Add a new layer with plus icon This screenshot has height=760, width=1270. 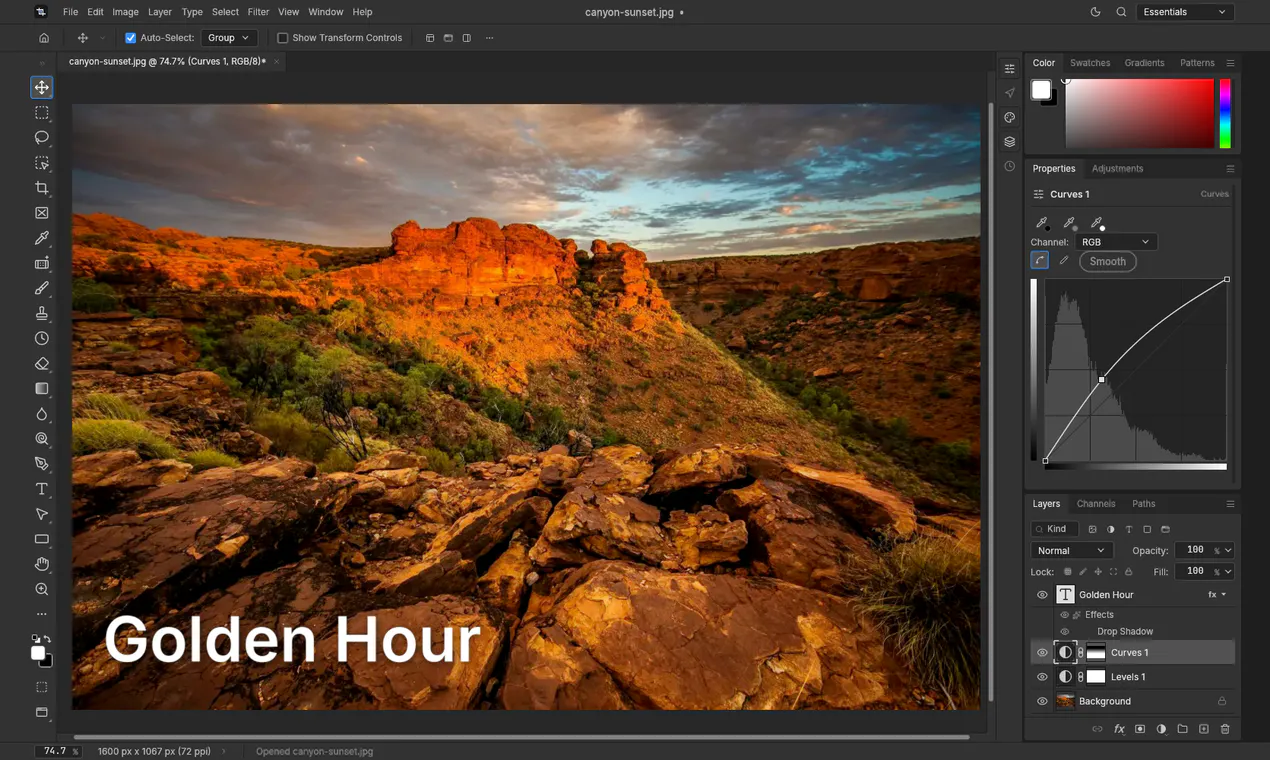pos(1204,729)
